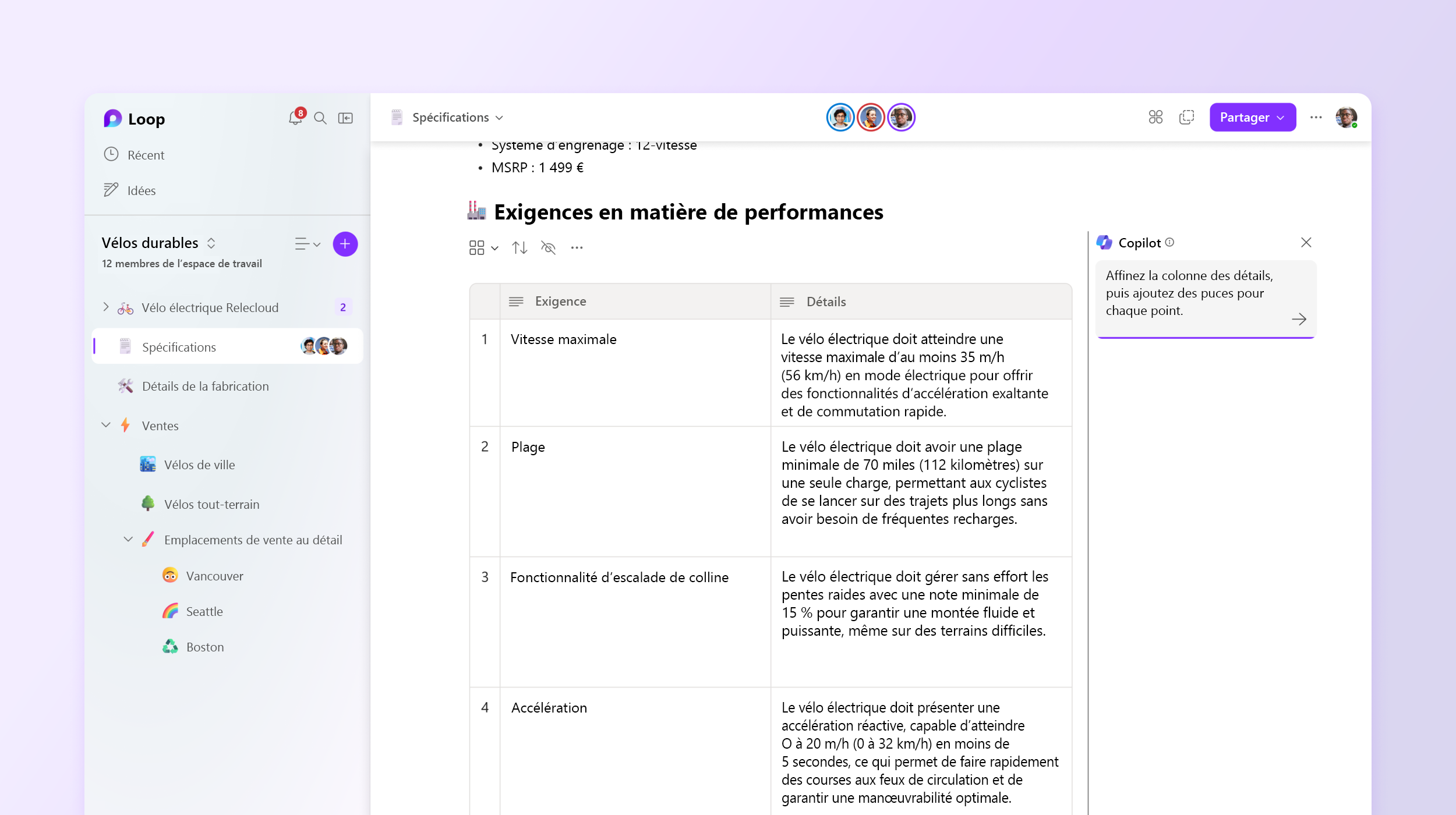Click the MSRP : 1 499 € bullet
The width and height of the screenshot is (1456, 815).
click(537, 168)
